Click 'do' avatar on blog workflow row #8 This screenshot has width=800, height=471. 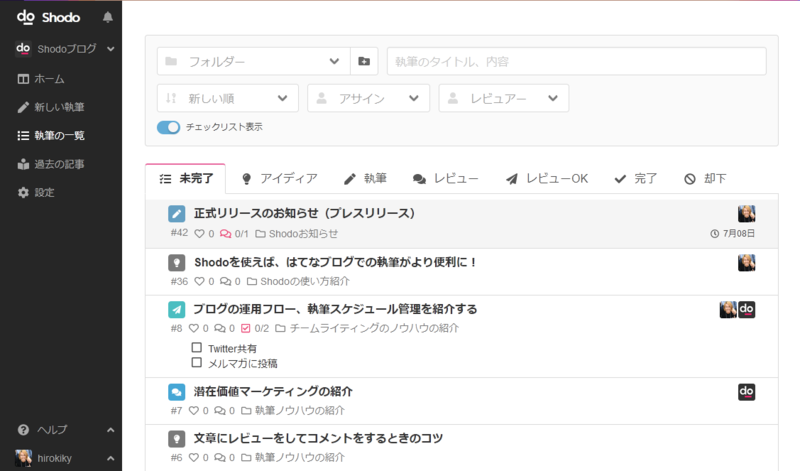[x=746, y=309]
